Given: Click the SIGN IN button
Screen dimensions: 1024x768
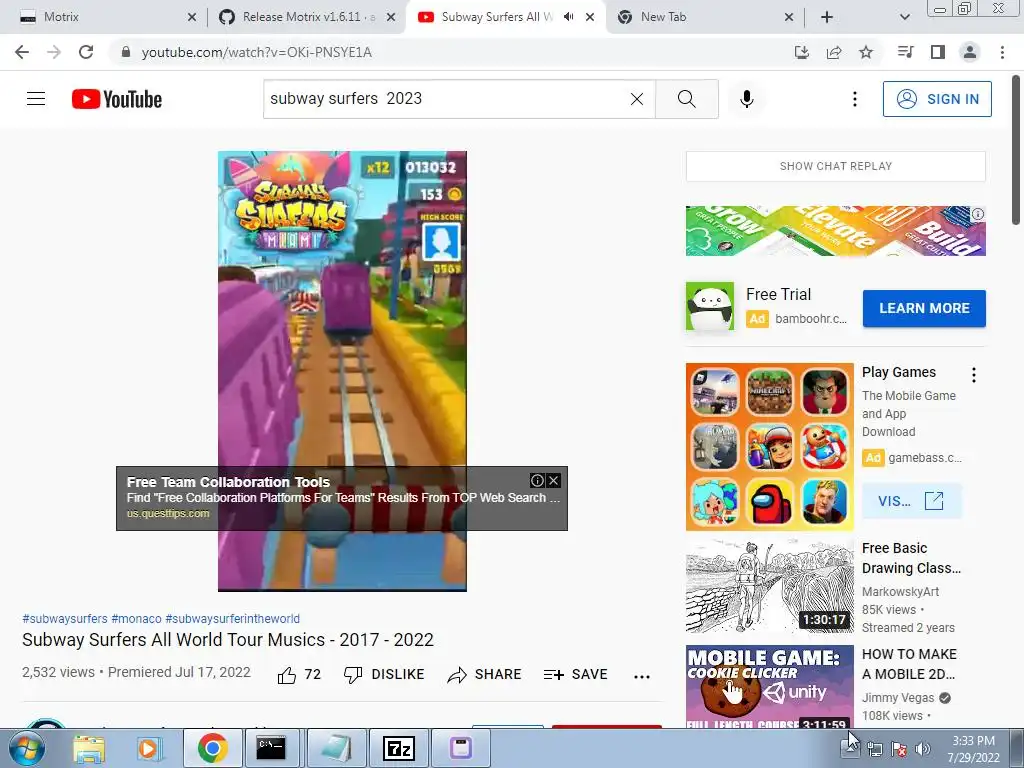Looking at the screenshot, I should point(936,99).
